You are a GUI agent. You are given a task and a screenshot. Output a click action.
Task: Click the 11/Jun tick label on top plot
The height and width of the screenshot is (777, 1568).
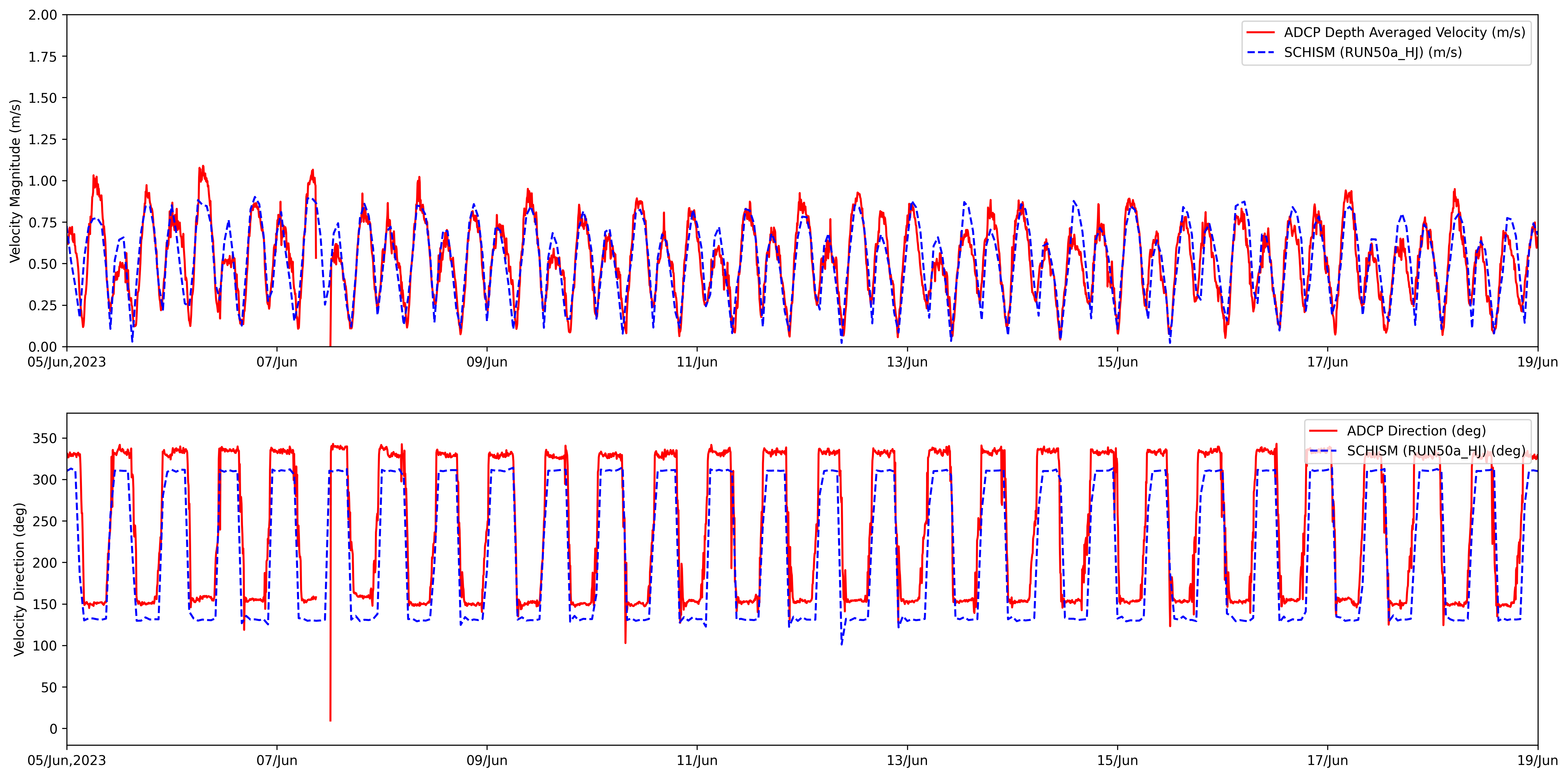[697, 363]
